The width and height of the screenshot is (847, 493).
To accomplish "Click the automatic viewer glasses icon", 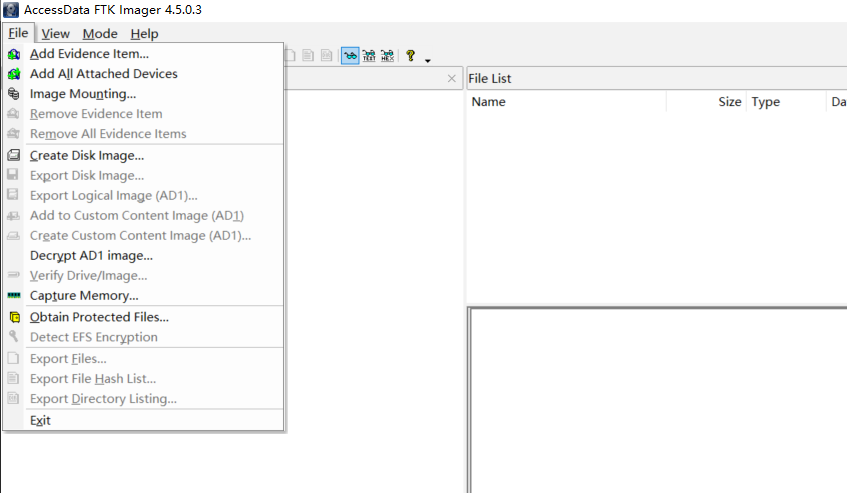I will click(350, 57).
